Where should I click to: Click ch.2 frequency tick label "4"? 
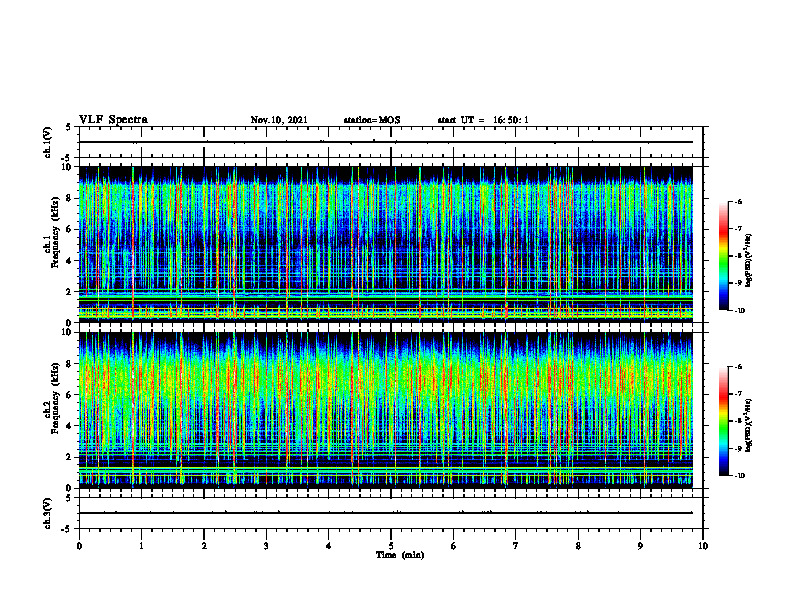pyautogui.click(x=71, y=426)
